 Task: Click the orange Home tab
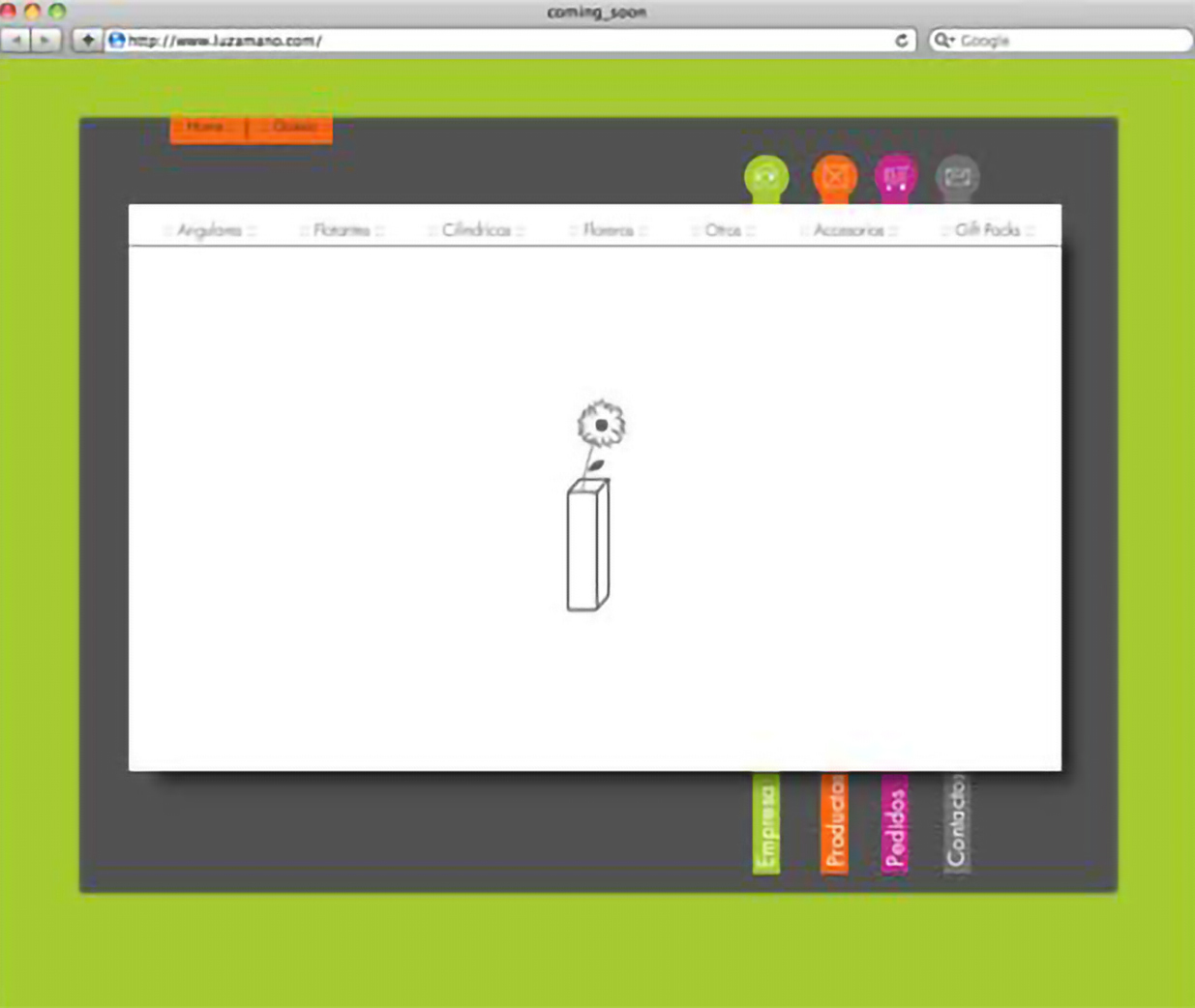point(206,128)
